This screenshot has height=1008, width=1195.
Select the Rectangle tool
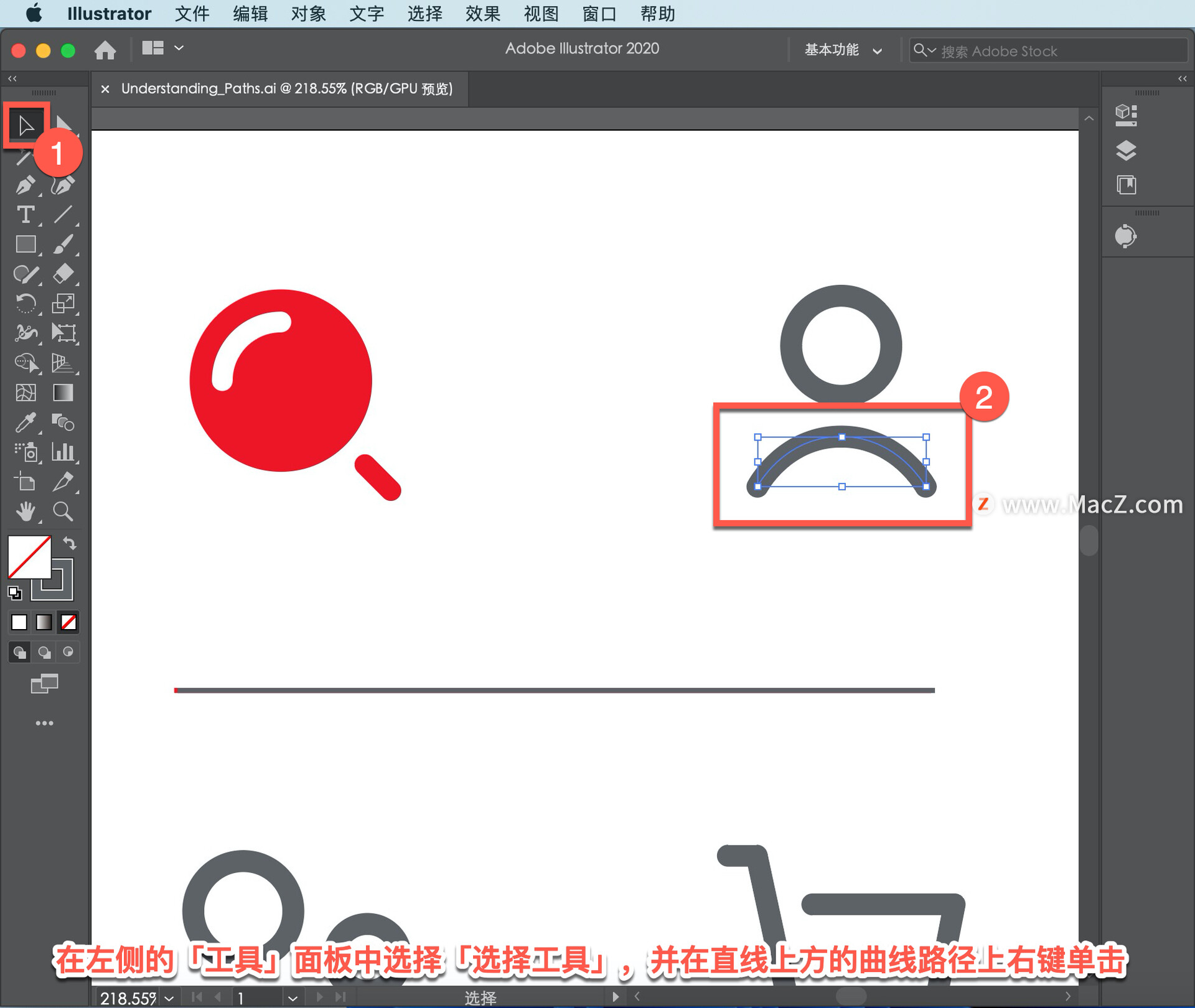pos(26,245)
